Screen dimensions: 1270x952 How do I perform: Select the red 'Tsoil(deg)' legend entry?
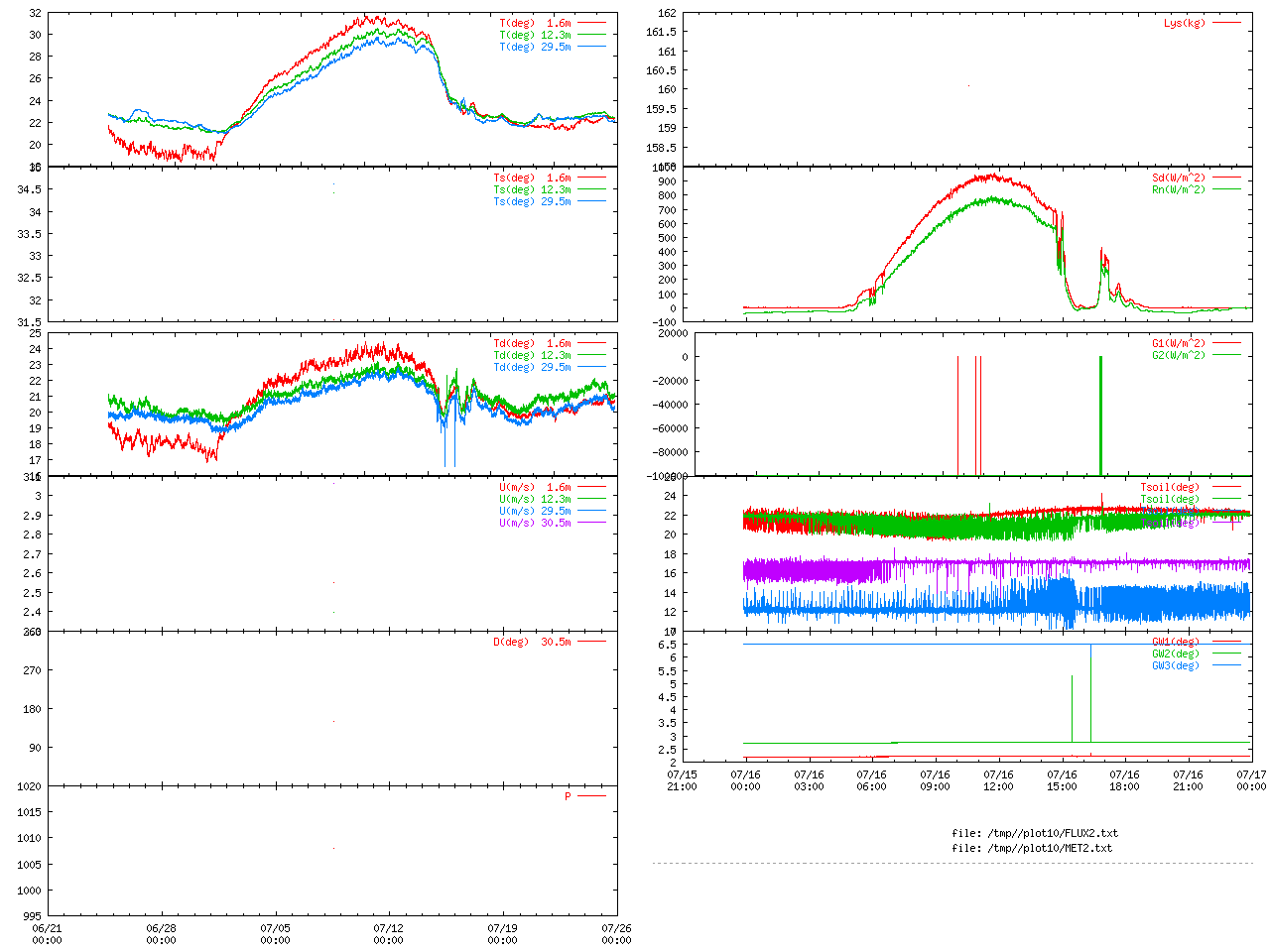(1170, 488)
